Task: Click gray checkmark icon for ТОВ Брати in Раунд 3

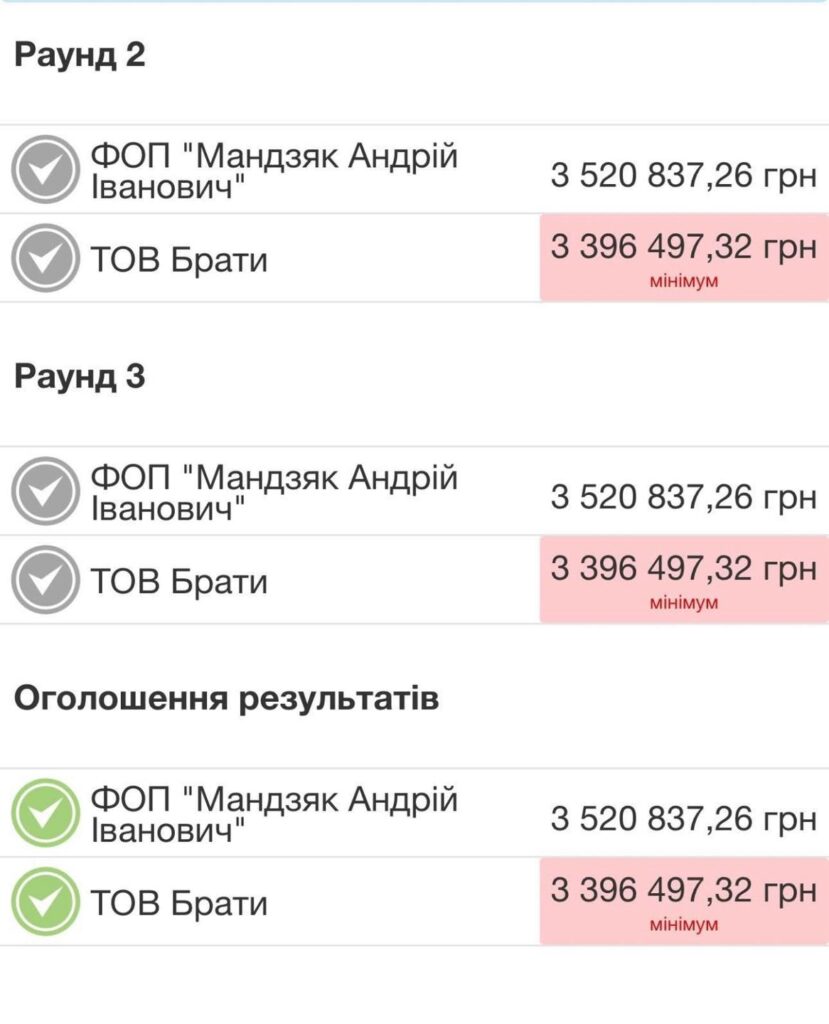Action: 45,579
